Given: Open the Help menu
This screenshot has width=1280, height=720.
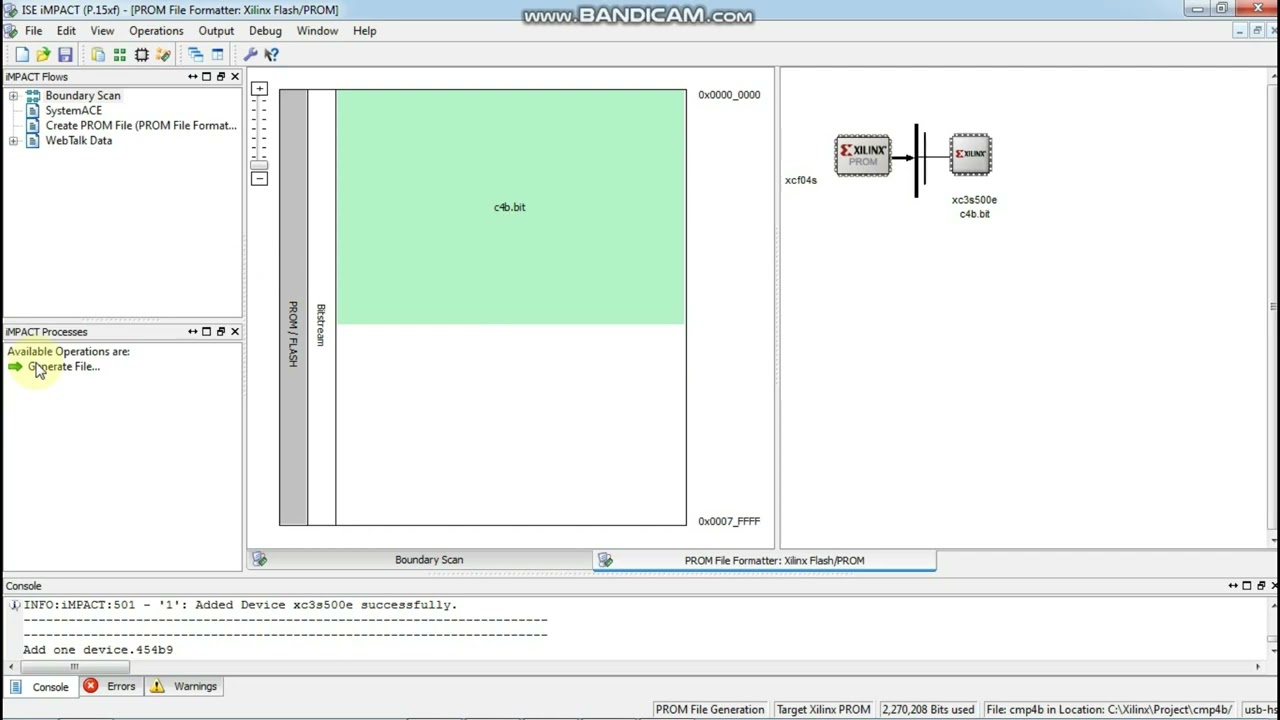Looking at the screenshot, I should (x=364, y=31).
